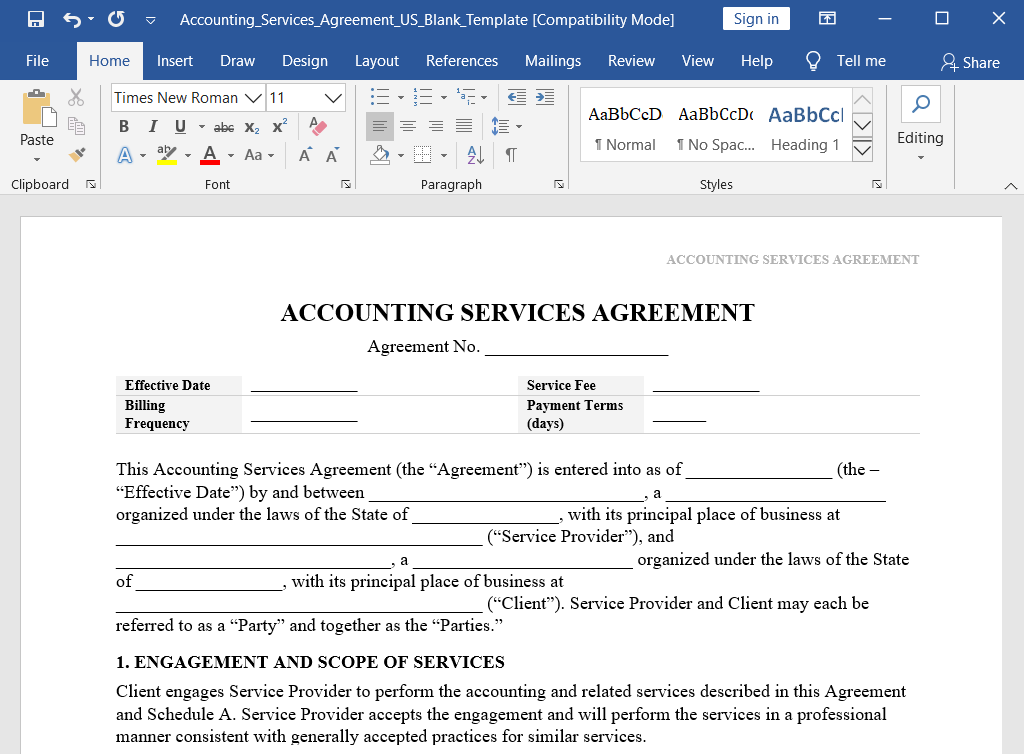Open the Change Case menu
Image resolution: width=1024 pixels, height=754 pixels.
(259, 155)
